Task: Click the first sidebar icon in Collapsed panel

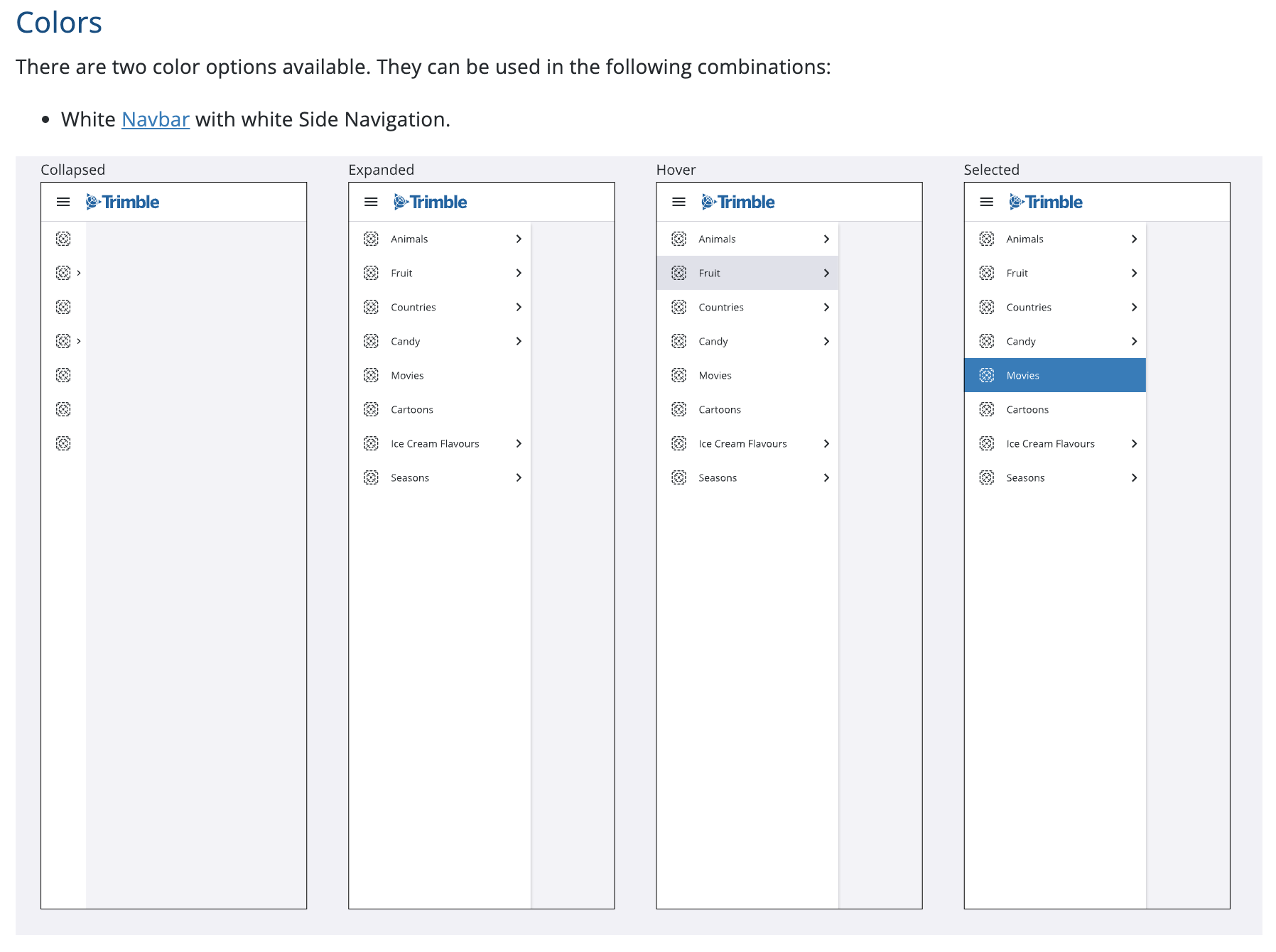Action: click(63, 239)
